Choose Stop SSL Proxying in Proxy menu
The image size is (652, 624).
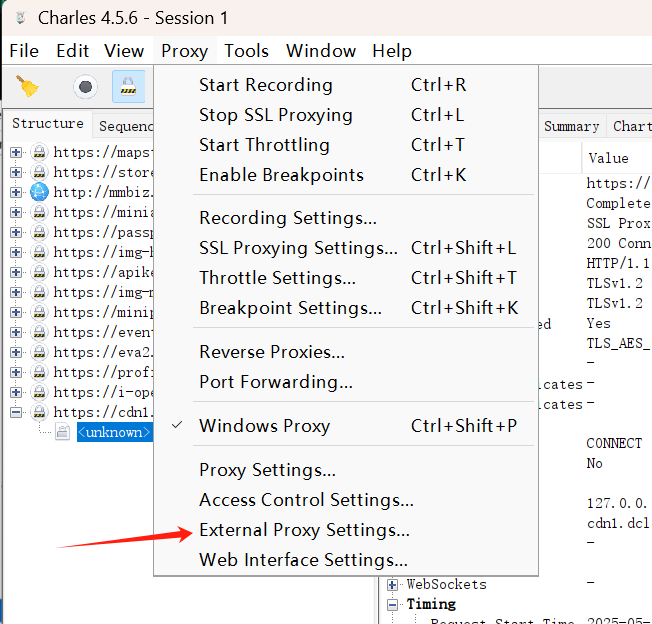click(x=275, y=115)
